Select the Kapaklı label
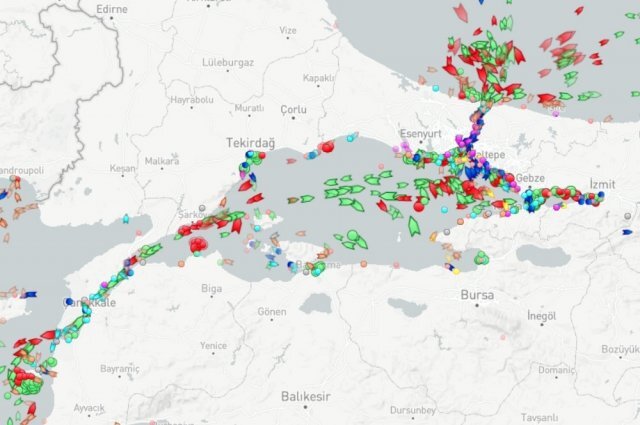 (318, 78)
